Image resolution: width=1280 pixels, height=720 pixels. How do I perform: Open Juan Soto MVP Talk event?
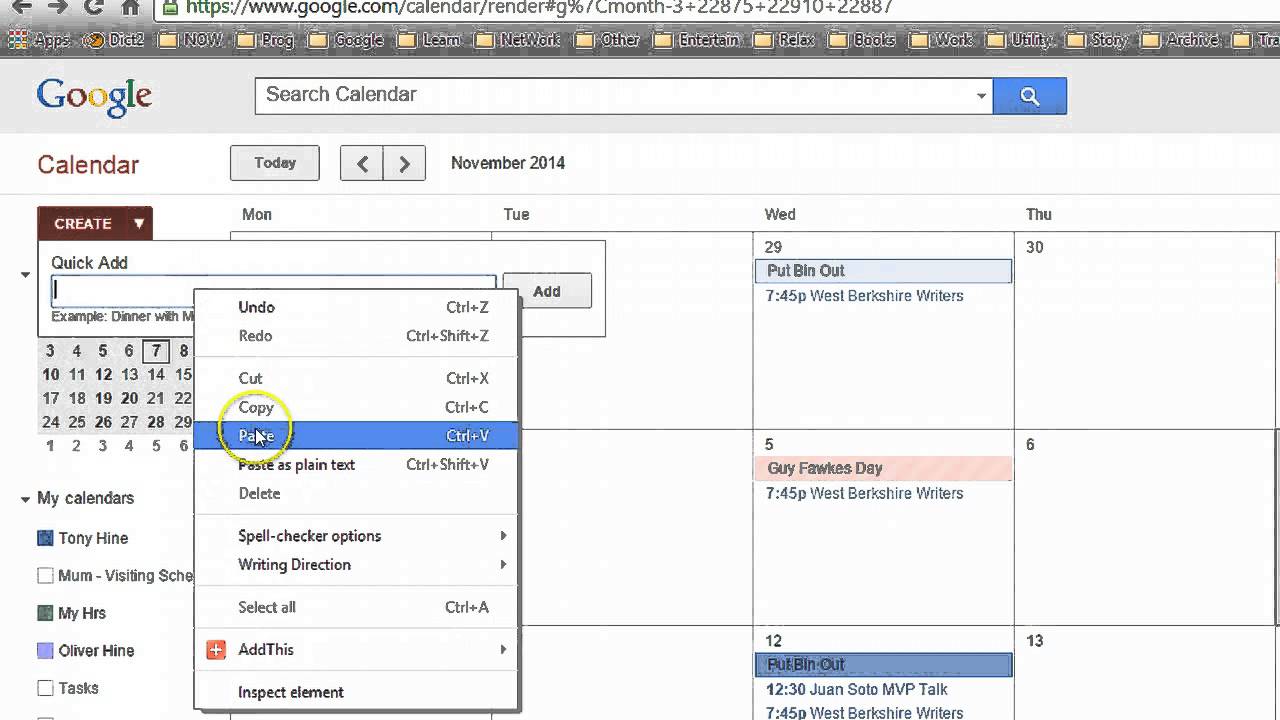pyautogui.click(x=856, y=689)
